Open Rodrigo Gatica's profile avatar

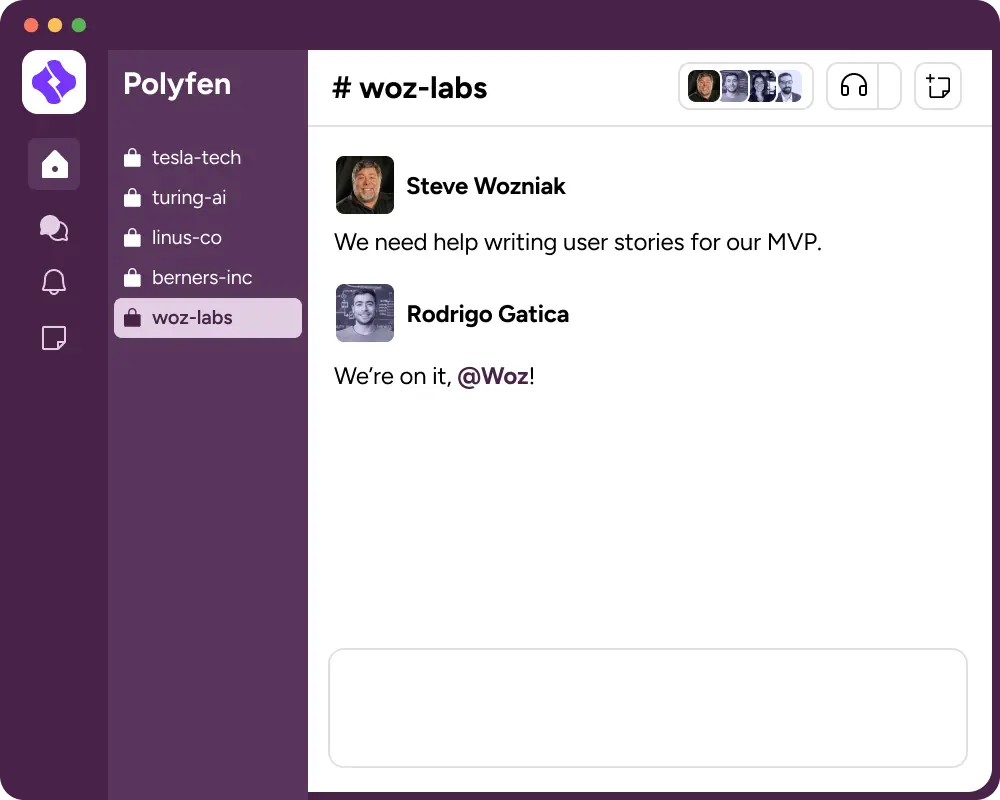pyautogui.click(x=365, y=313)
